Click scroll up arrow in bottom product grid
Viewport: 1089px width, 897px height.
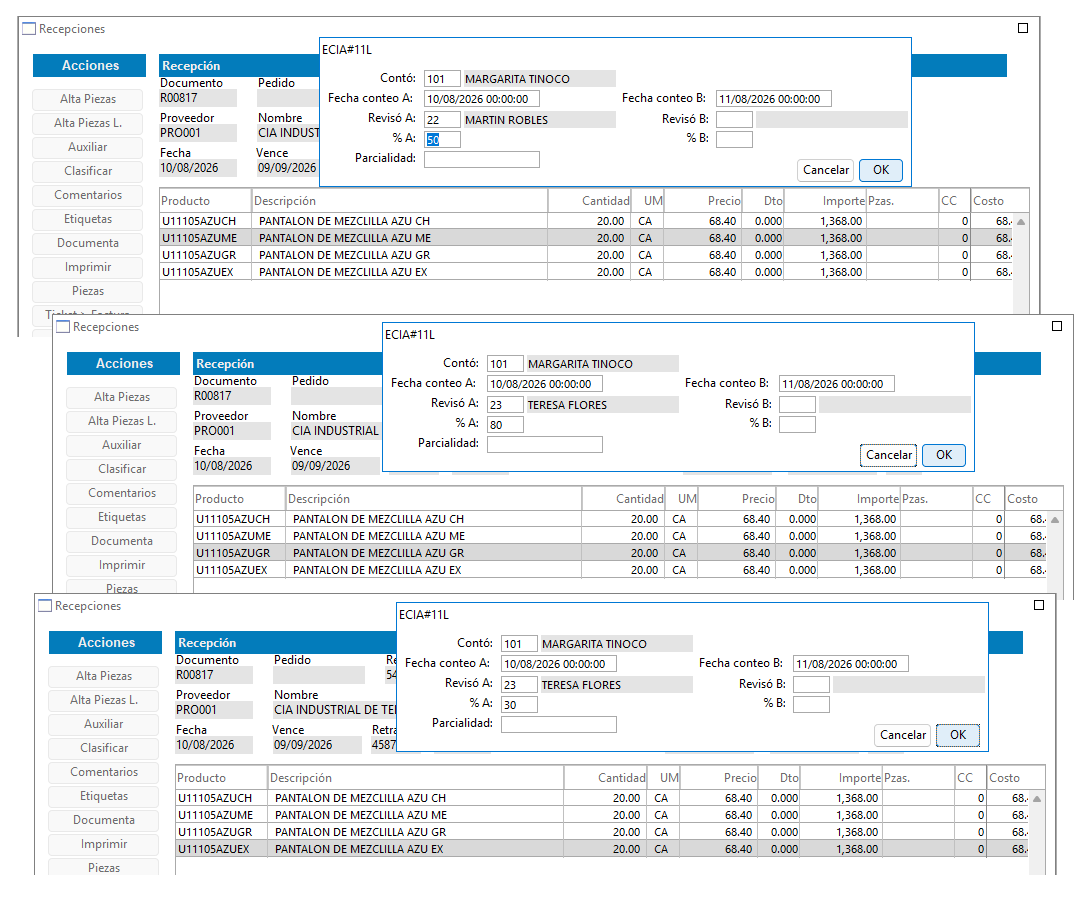(x=1037, y=799)
